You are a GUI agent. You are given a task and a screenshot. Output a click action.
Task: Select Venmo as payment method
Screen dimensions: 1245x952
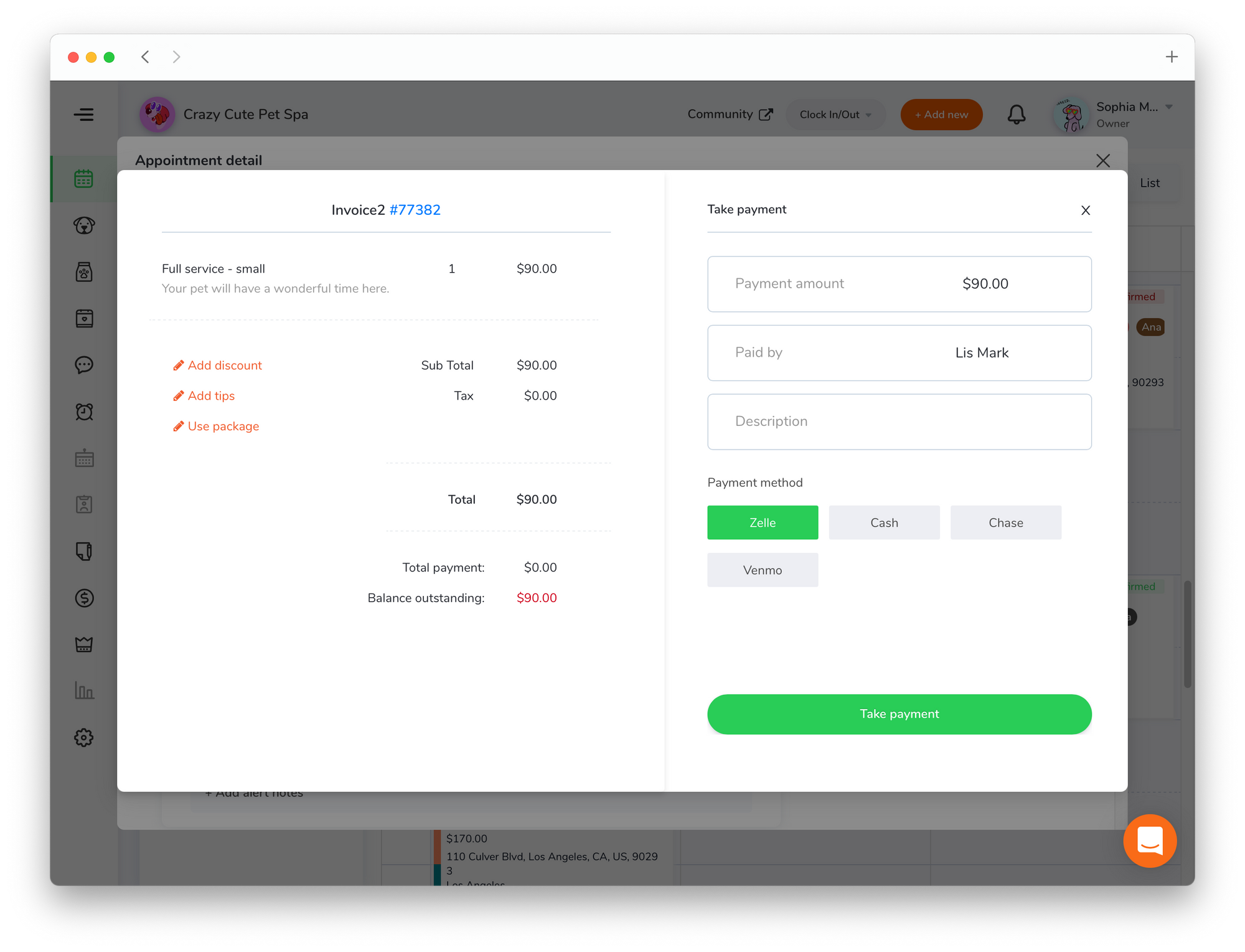coord(763,570)
